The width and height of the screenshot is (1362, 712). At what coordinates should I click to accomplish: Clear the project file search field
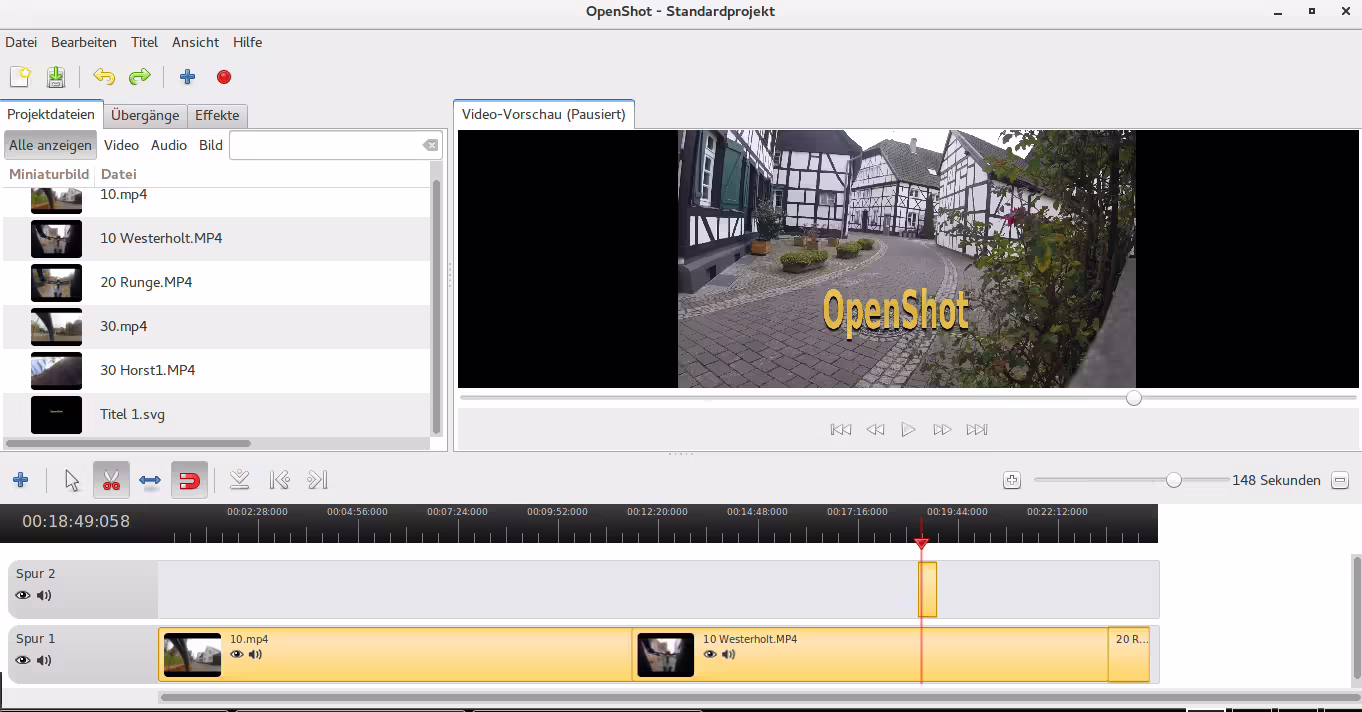tap(430, 145)
